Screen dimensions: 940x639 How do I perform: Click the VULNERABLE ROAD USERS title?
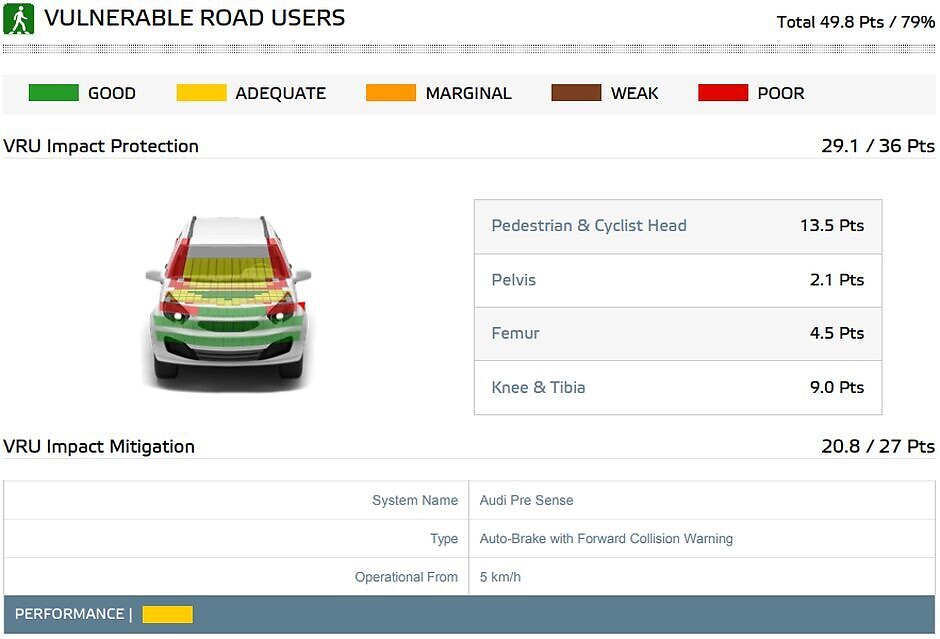(195, 18)
